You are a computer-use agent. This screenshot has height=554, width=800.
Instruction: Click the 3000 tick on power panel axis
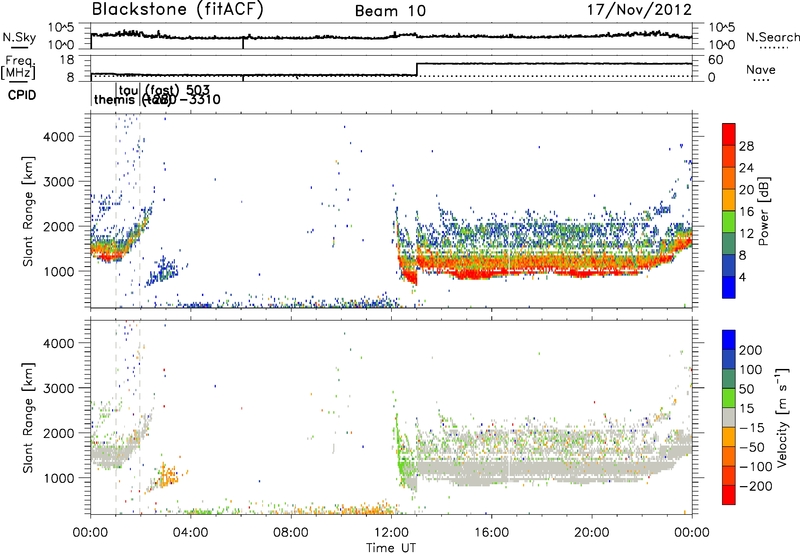[x=58, y=182]
